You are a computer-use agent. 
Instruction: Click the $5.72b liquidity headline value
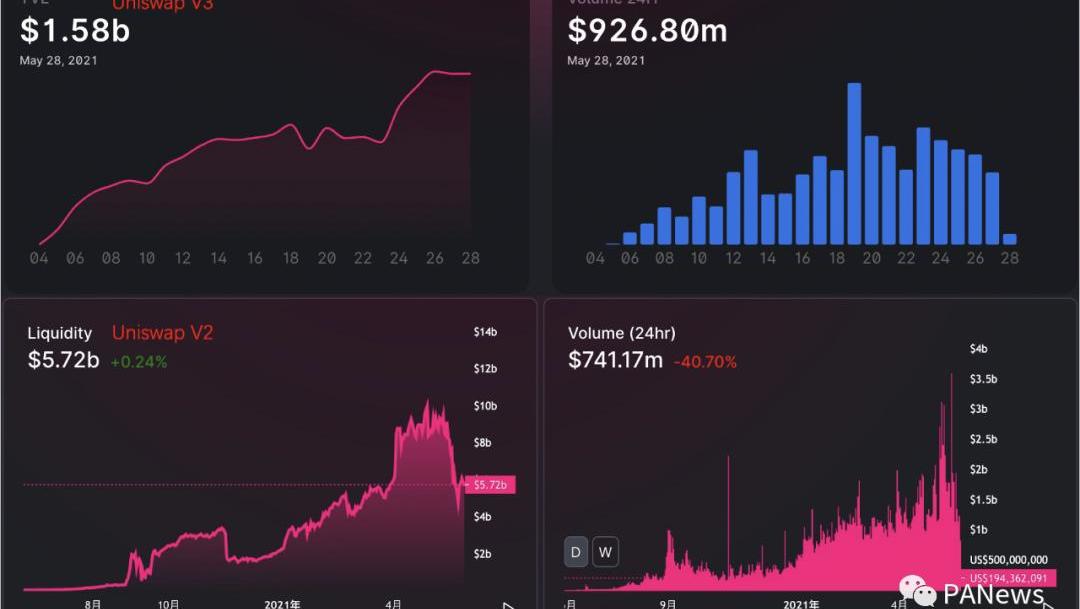coord(63,360)
